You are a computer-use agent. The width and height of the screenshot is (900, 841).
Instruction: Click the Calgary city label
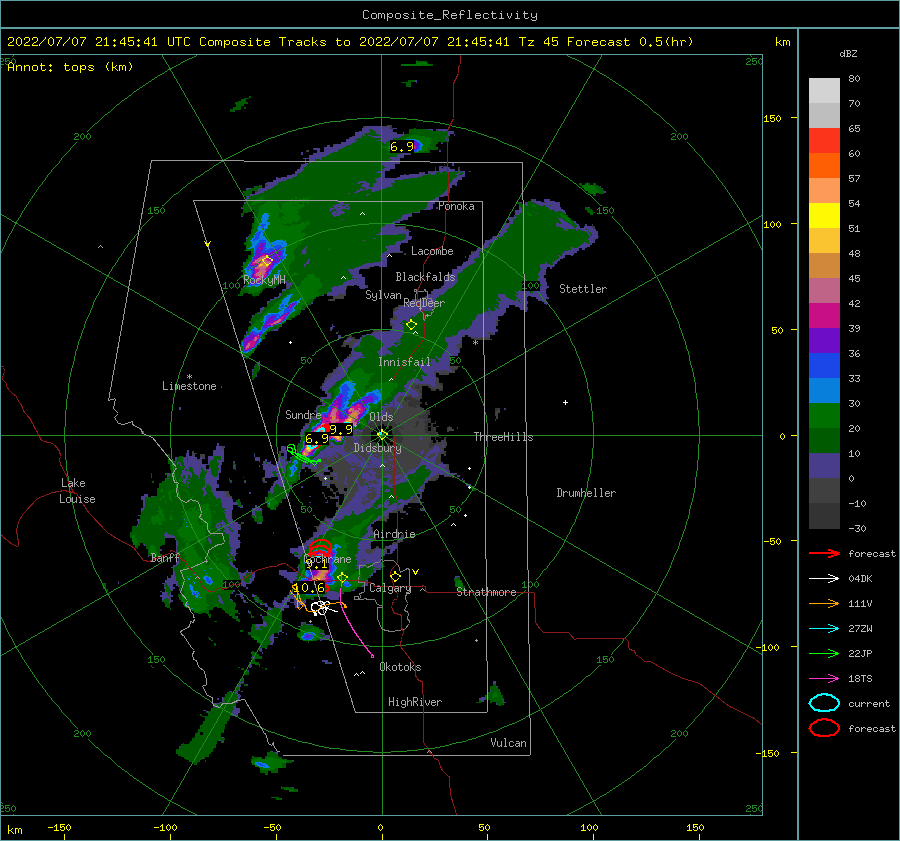[x=390, y=588]
